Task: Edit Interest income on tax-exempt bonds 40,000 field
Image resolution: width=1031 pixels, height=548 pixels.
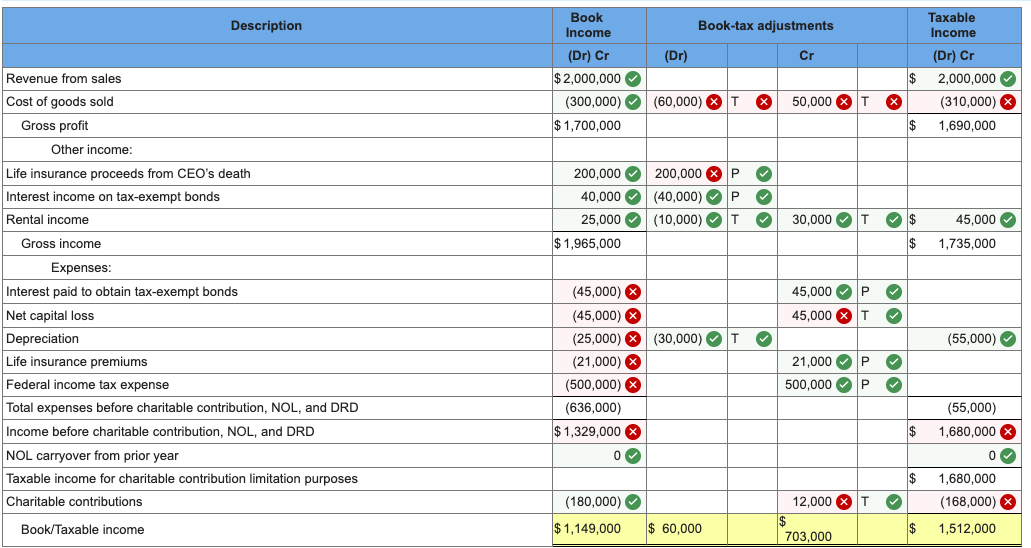Action: (599, 197)
